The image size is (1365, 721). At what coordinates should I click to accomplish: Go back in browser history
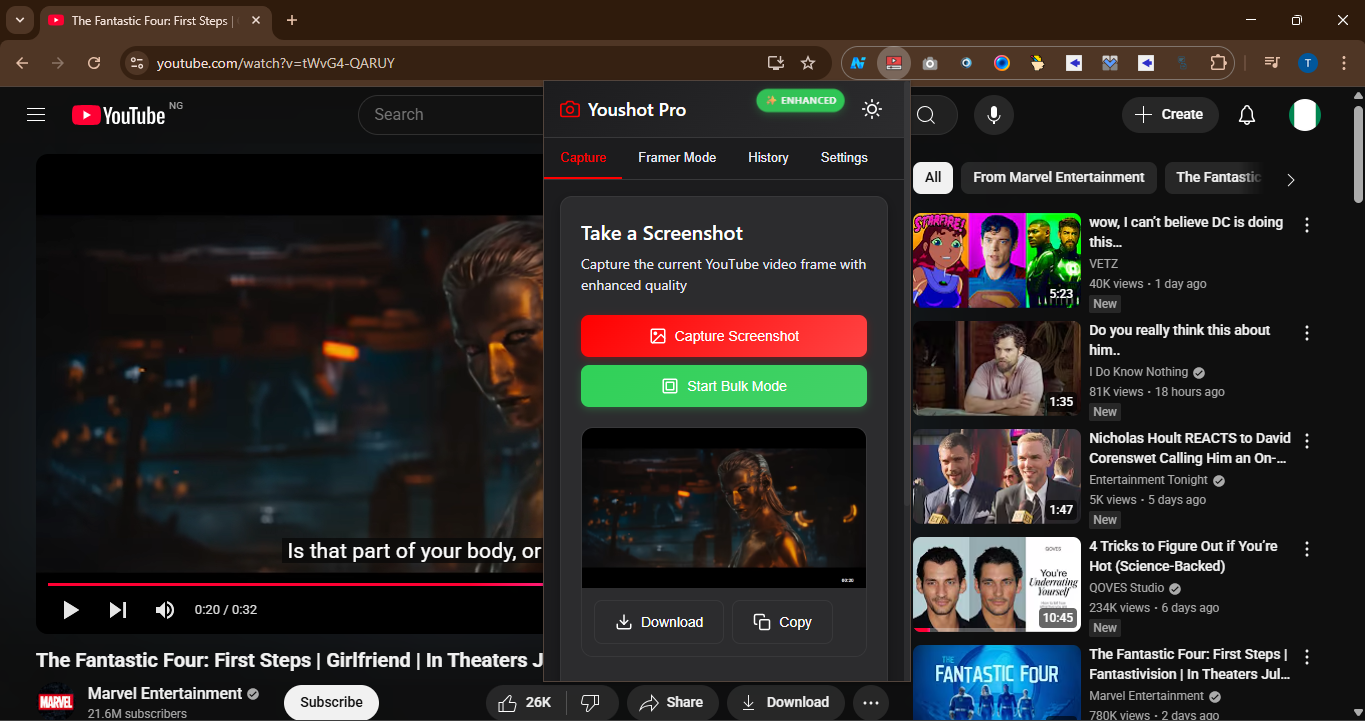pyautogui.click(x=22, y=63)
